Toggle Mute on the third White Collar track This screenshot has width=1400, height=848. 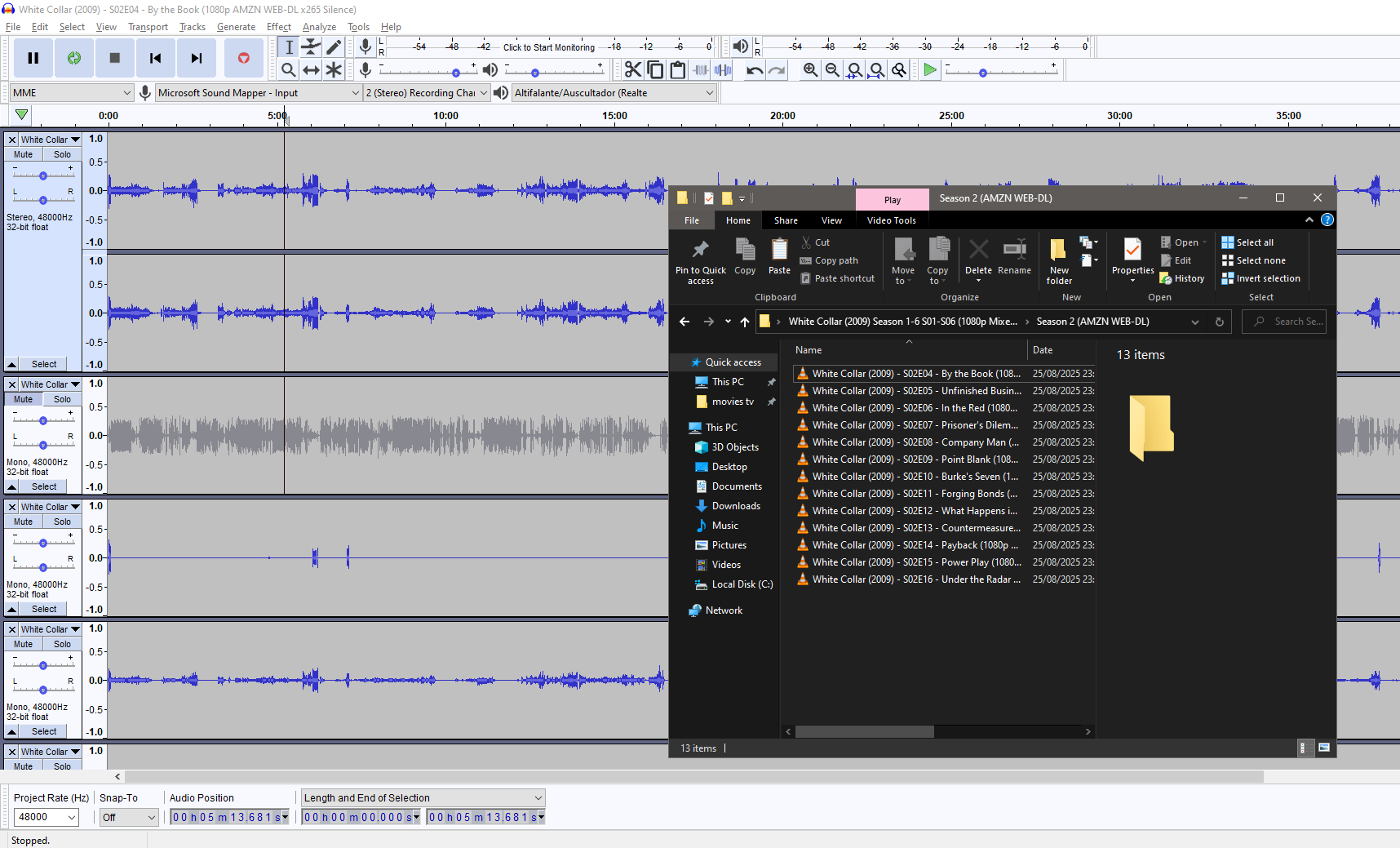click(x=24, y=522)
